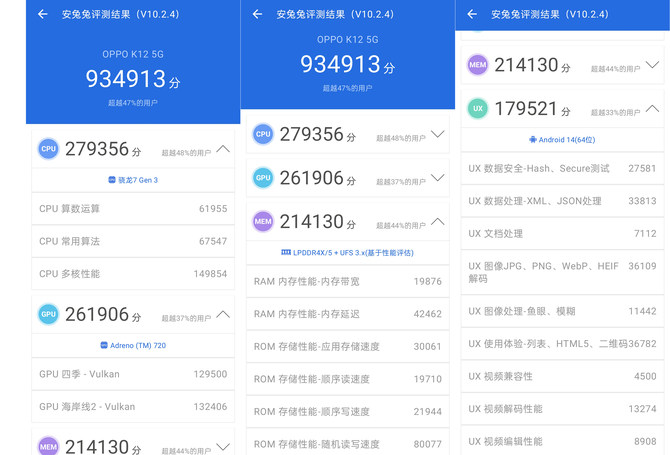The width and height of the screenshot is (670, 455).
Task: Select the UX 数据处理-XML、JSON处理 row
Action: coord(562,201)
